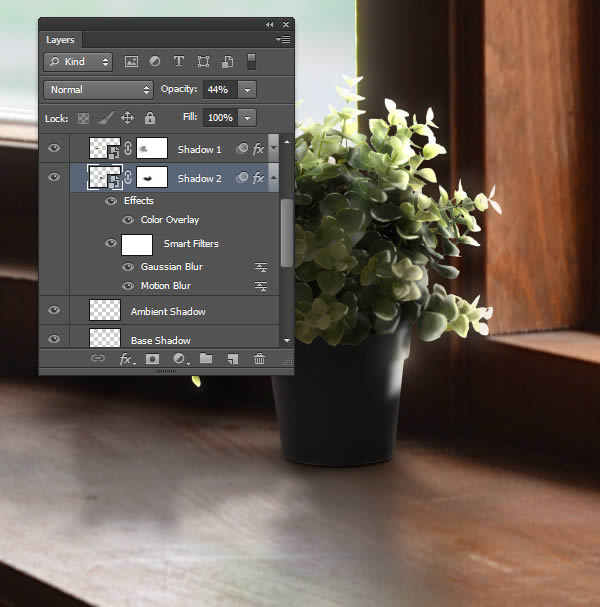Toggle Smart Filters visibility eye
This screenshot has width=600, height=607.
tap(111, 243)
